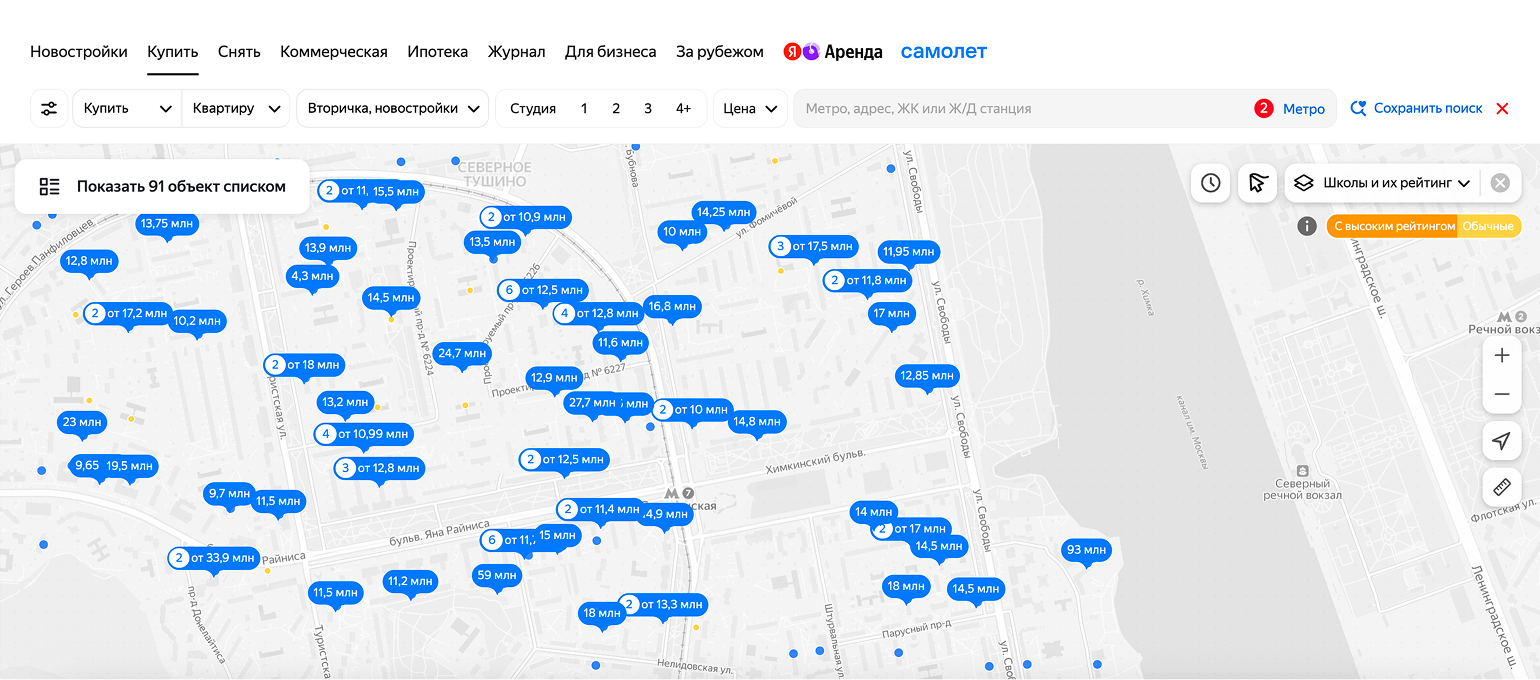Toggle the Студия room filter

533,108
